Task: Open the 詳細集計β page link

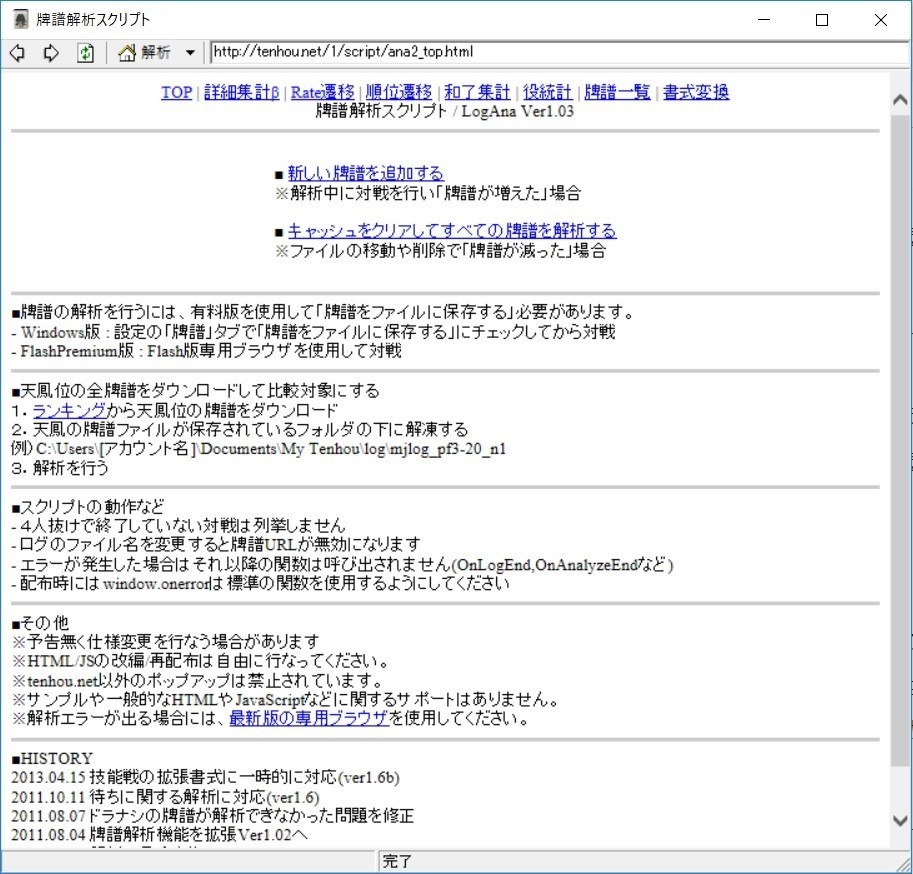Action: pyautogui.click(x=241, y=92)
